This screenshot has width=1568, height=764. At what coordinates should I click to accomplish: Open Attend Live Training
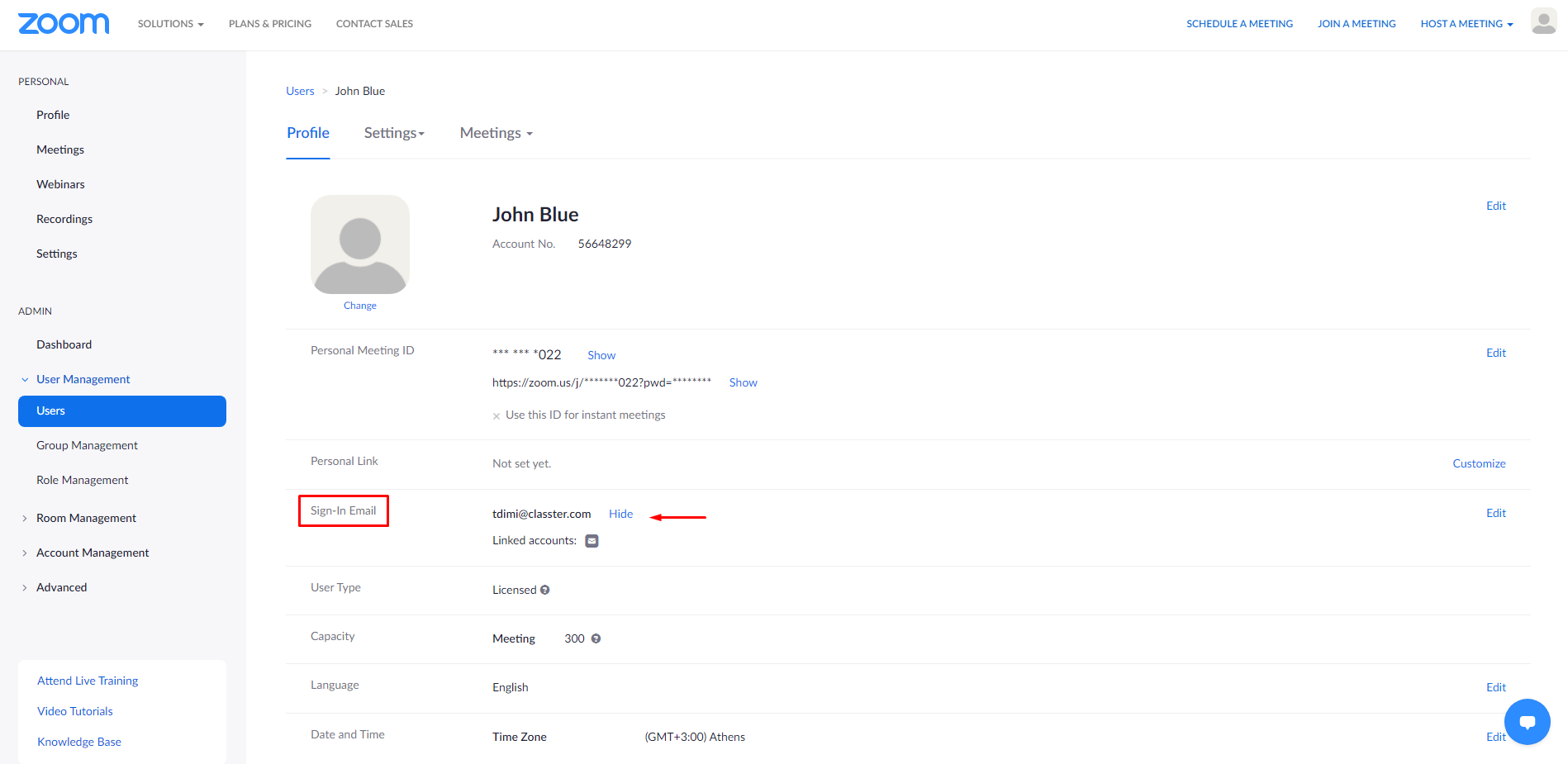click(x=88, y=681)
